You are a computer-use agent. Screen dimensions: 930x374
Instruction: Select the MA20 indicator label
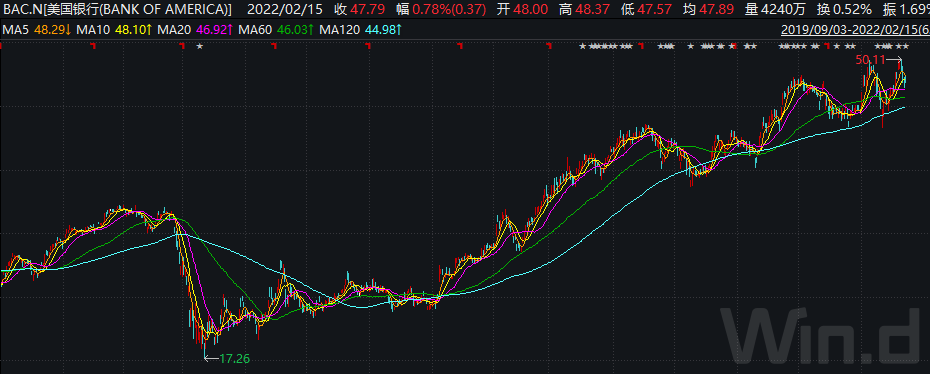point(173,29)
